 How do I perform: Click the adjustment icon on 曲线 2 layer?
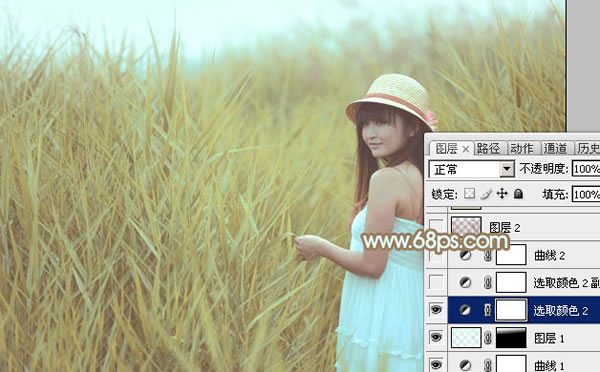(x=465, y=256)
